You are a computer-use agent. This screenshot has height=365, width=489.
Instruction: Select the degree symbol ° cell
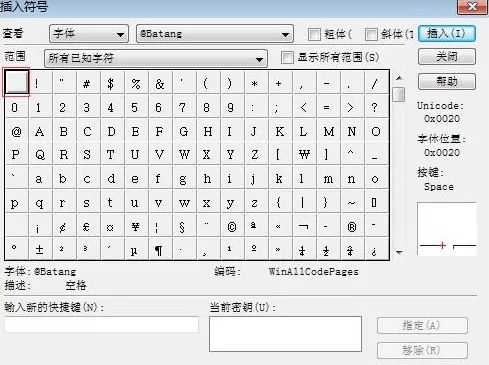point(16,249)
